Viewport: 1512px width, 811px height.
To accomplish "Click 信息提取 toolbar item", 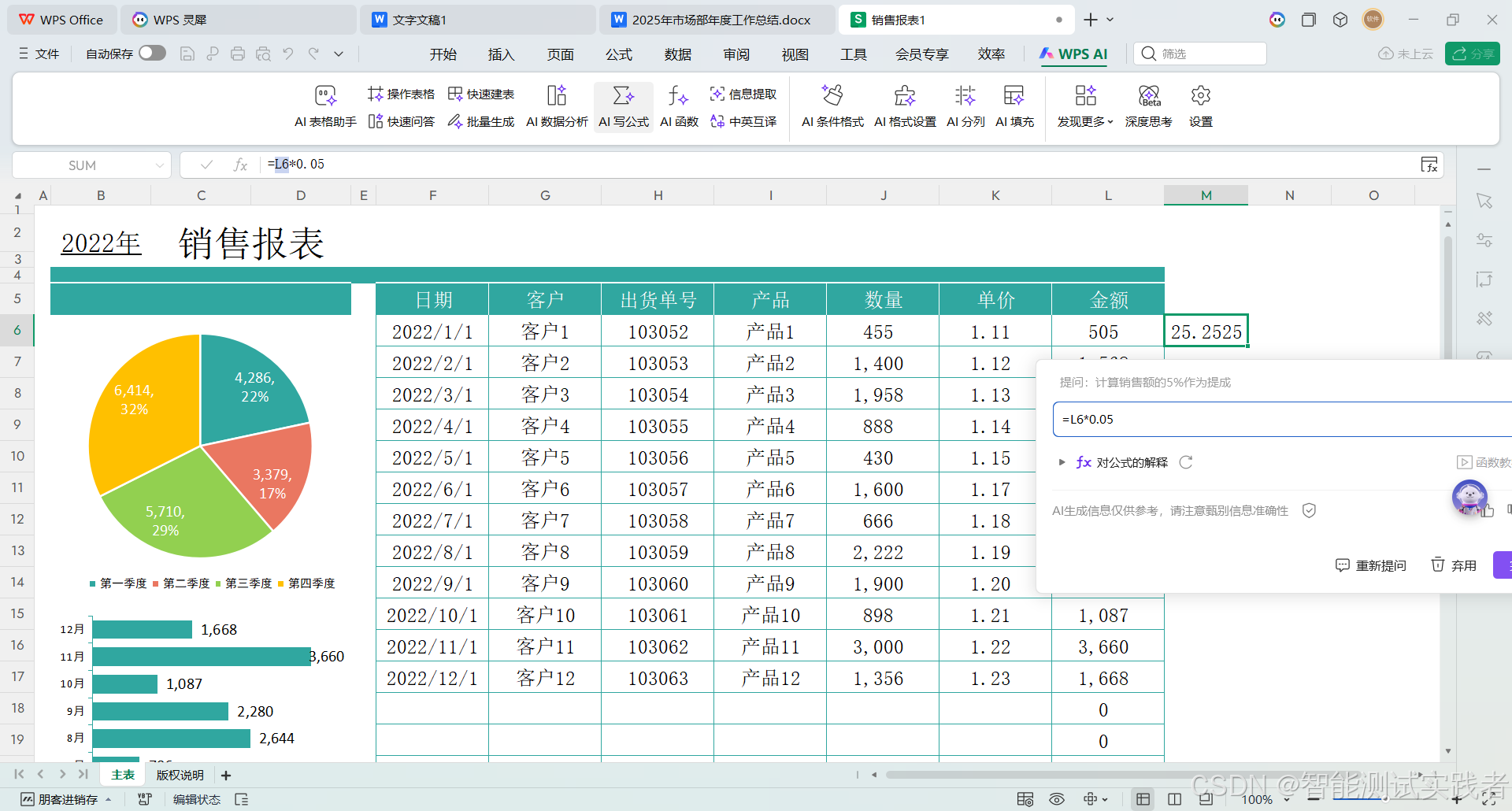I will [x=743, y=94].
